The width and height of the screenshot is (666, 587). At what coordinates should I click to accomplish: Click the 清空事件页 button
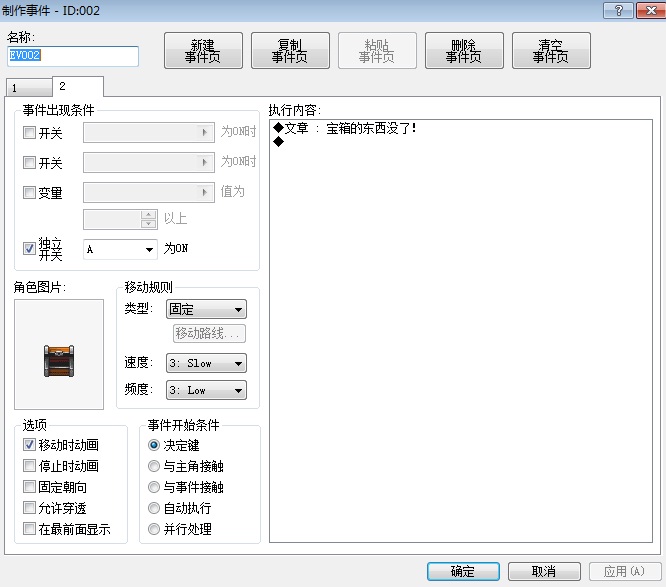[x=551, y=51]
